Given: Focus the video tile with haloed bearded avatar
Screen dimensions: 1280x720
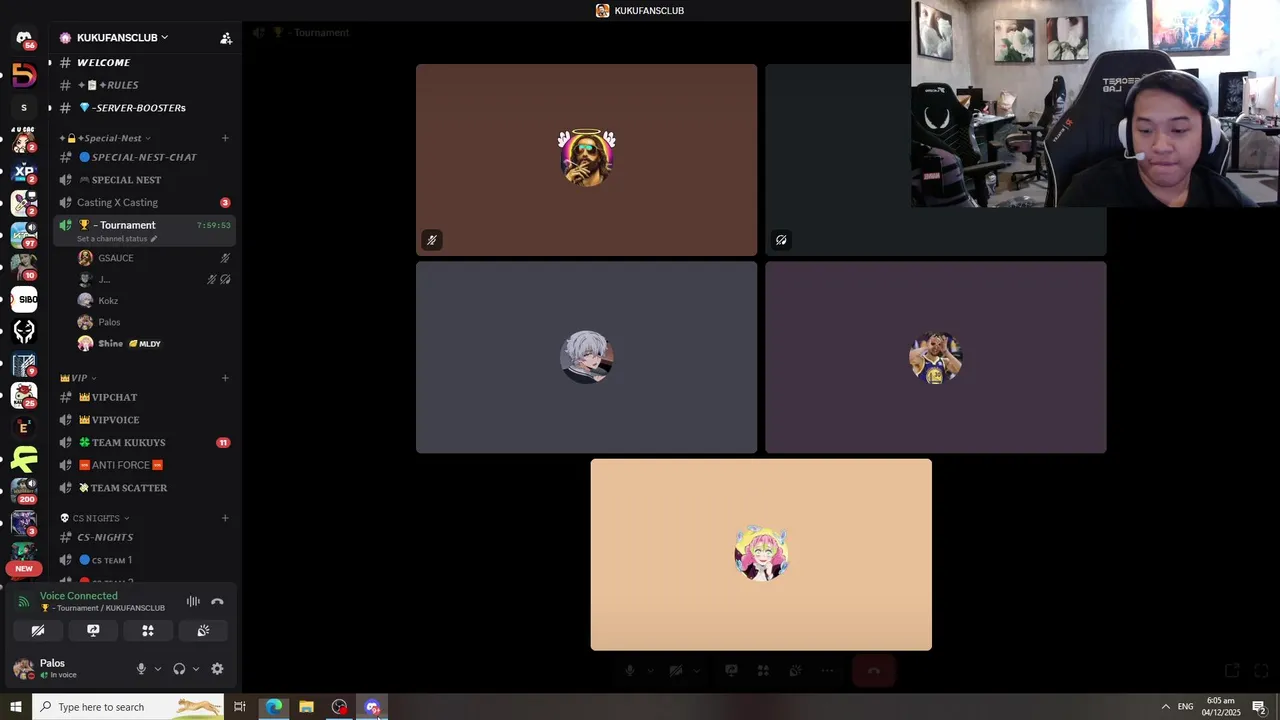Looking at the screenshot, I should pos(587,160).
